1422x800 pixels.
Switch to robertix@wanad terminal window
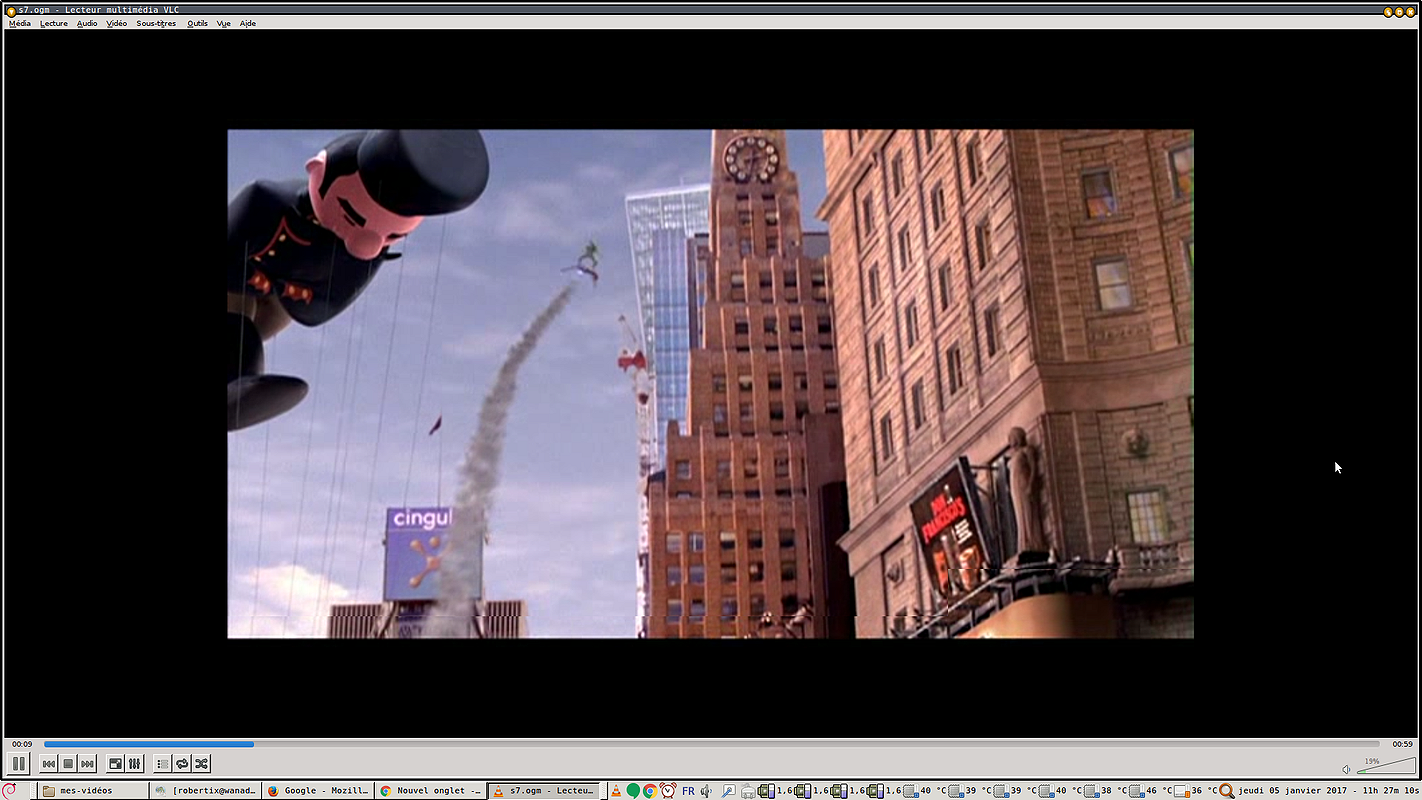206,791
